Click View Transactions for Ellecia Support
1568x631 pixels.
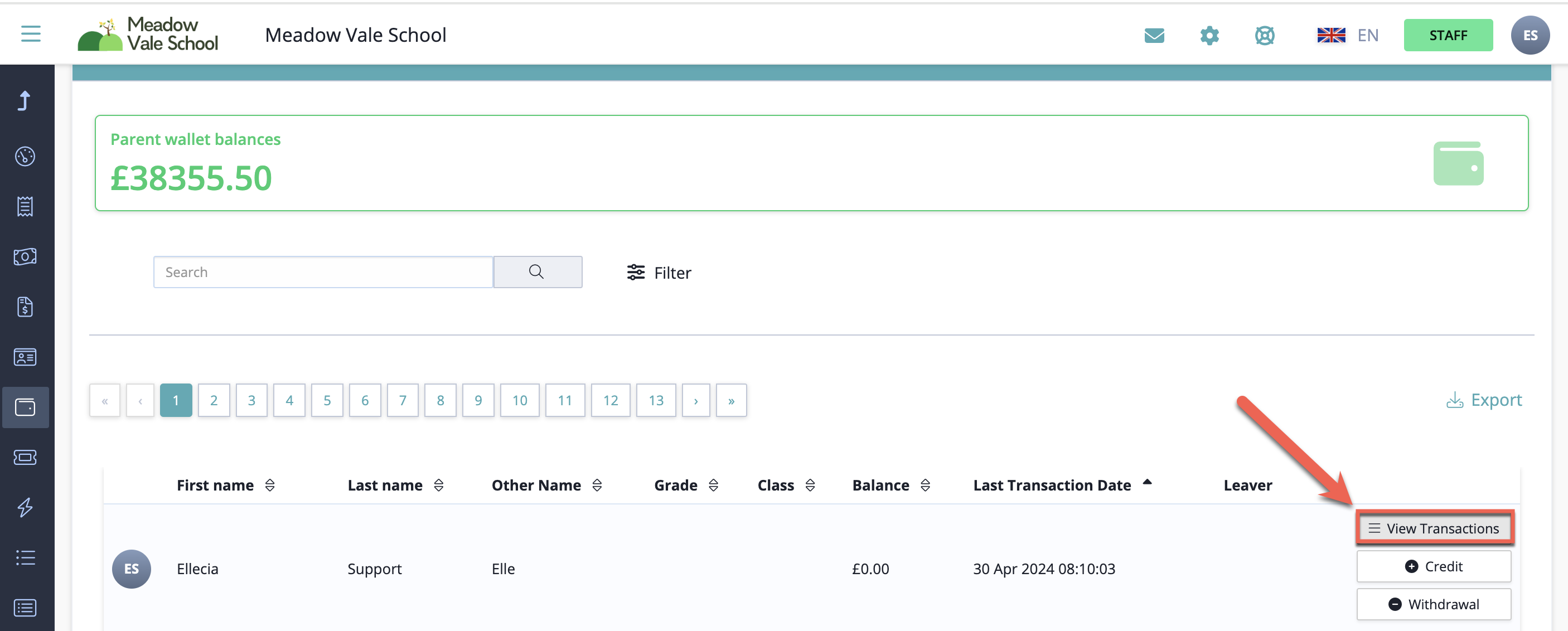click(x=1434, y=527)
